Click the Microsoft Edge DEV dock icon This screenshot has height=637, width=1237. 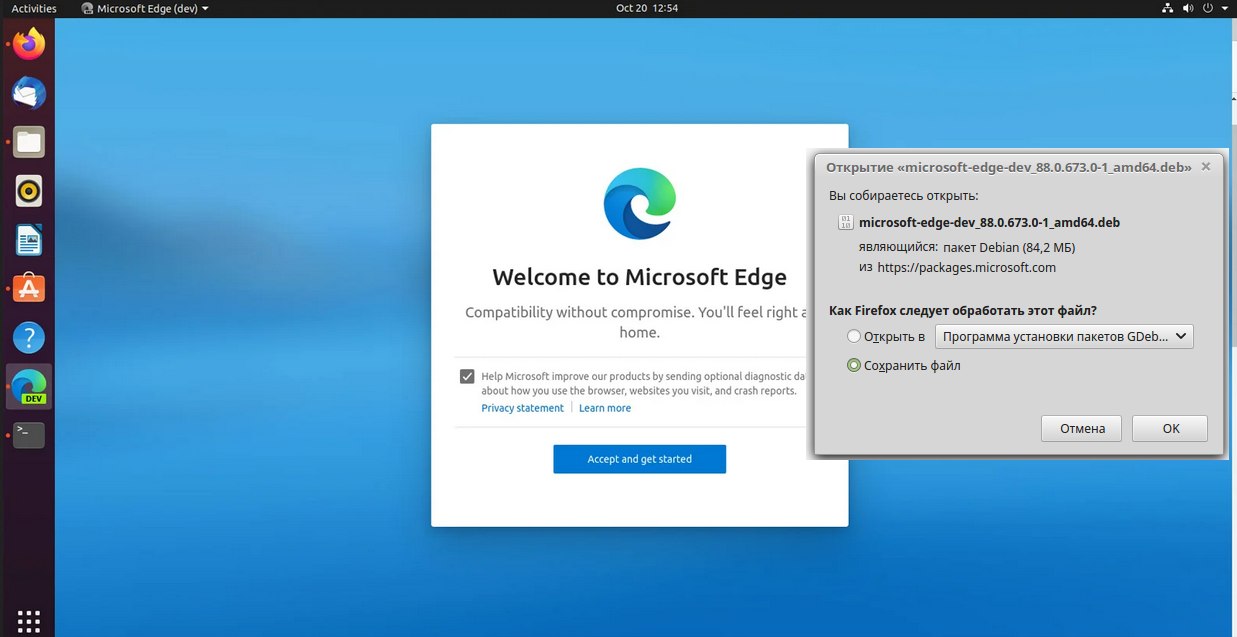29,386
